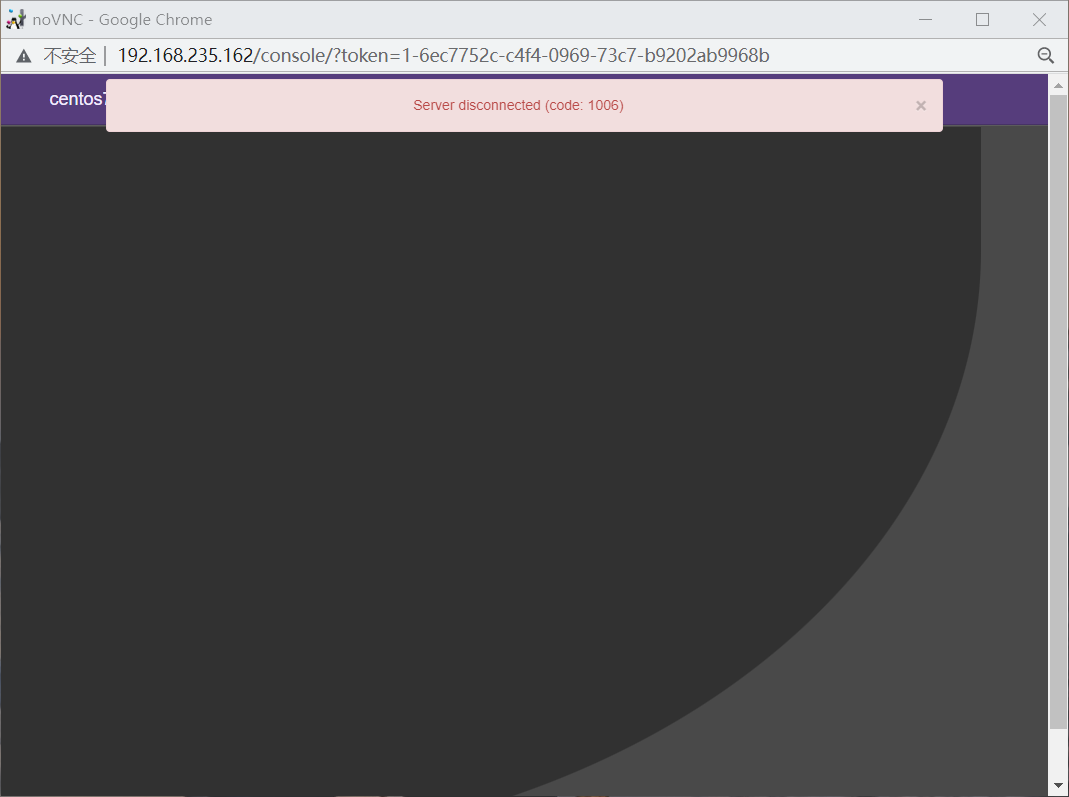
Task: Click the vertical scrollbar thumb
Action: click(1058, 412)
